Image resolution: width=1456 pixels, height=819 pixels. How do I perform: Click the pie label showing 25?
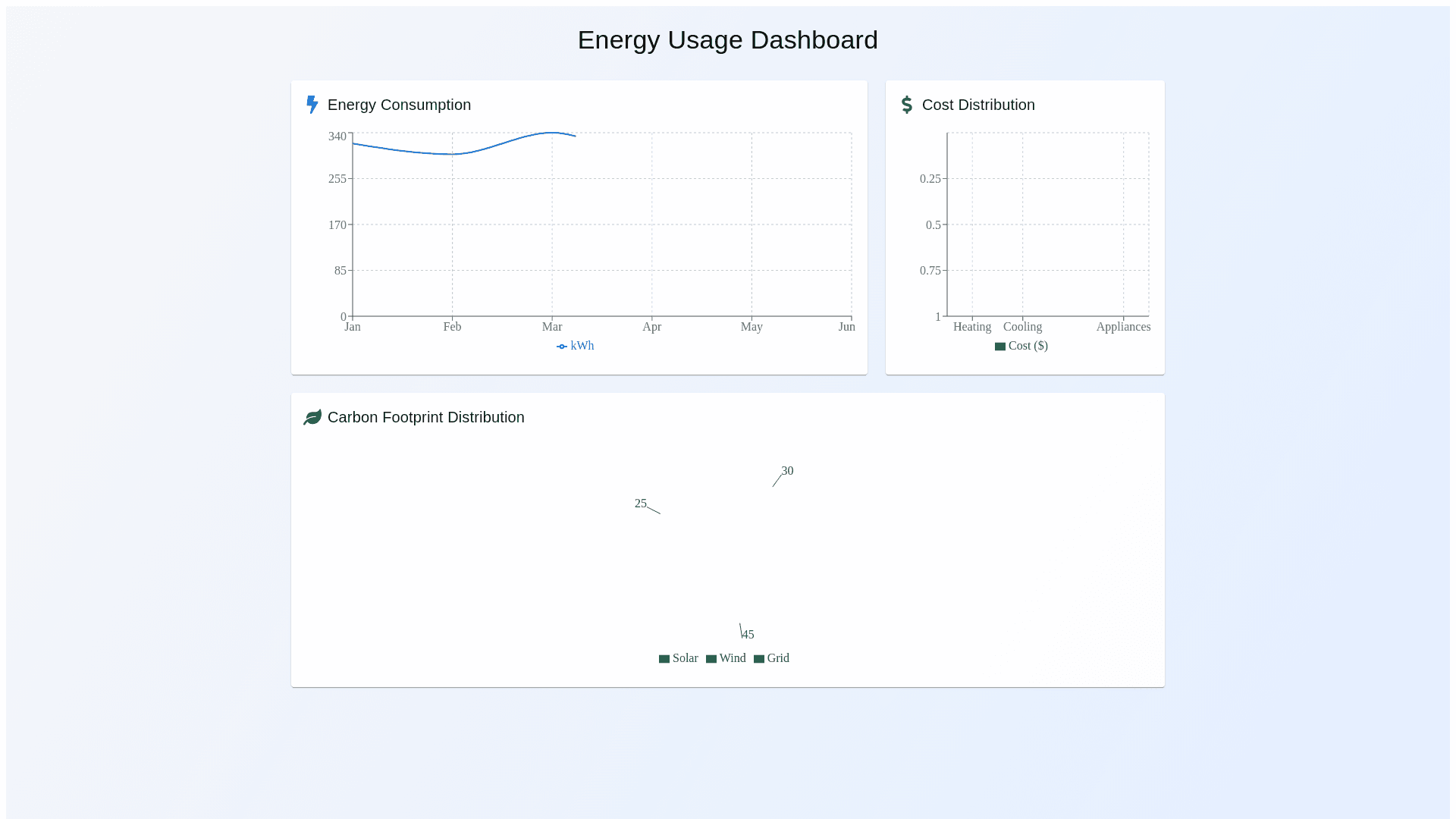tap(640, 504)
